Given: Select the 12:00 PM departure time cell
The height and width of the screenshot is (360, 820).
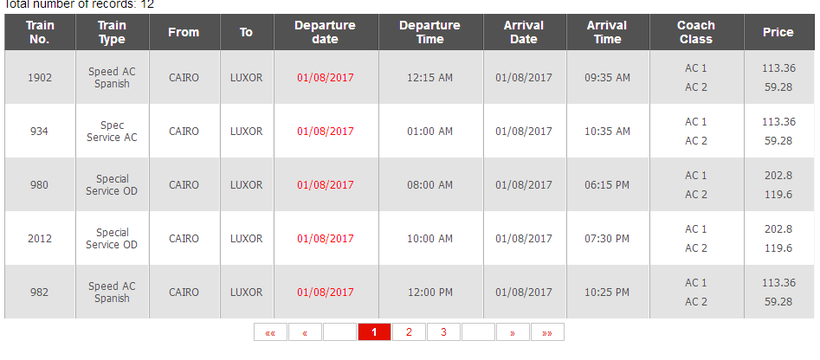Looking at the screenshot, I should pos(430,292).
